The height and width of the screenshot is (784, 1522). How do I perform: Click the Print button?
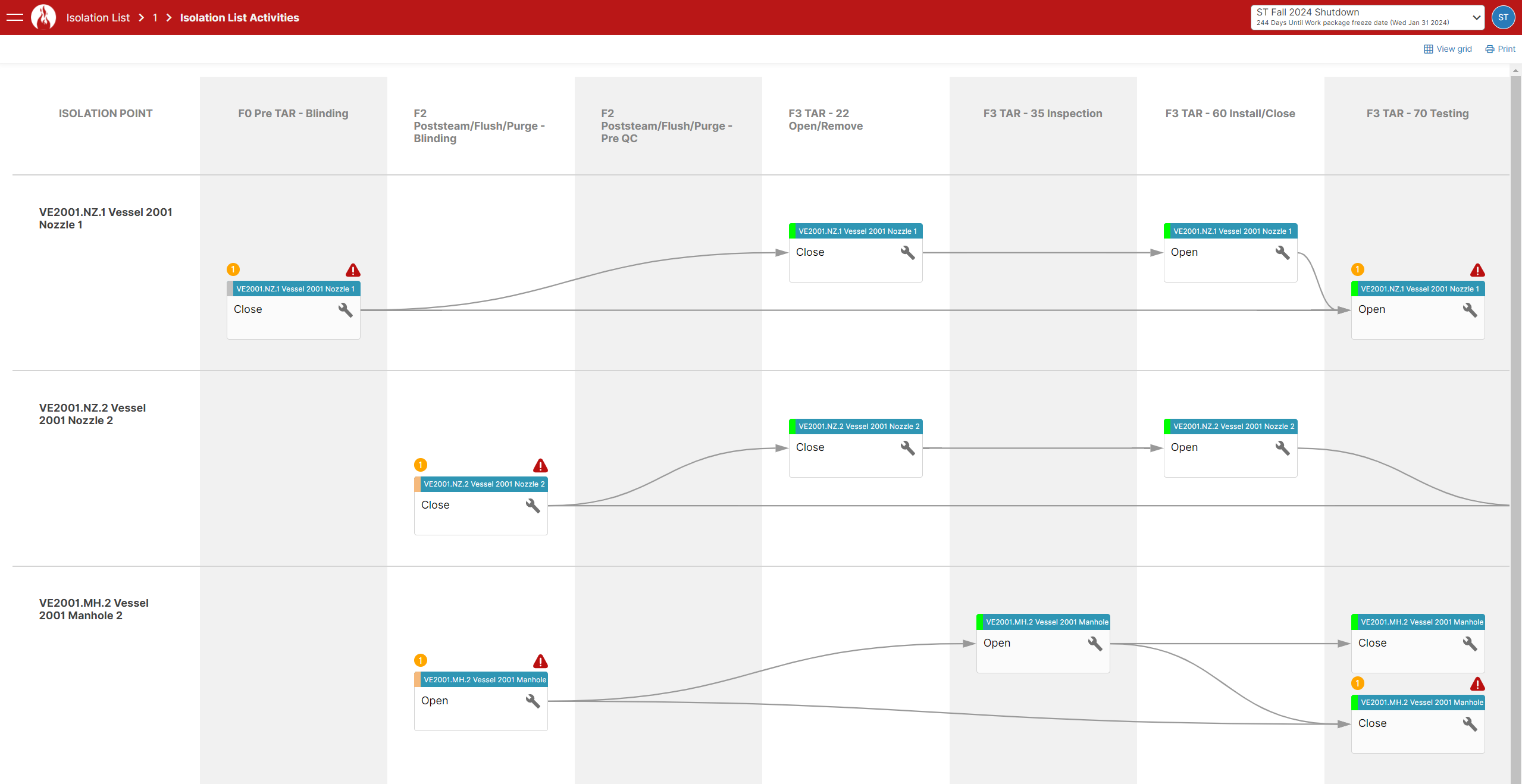(x=1501, y=49)
